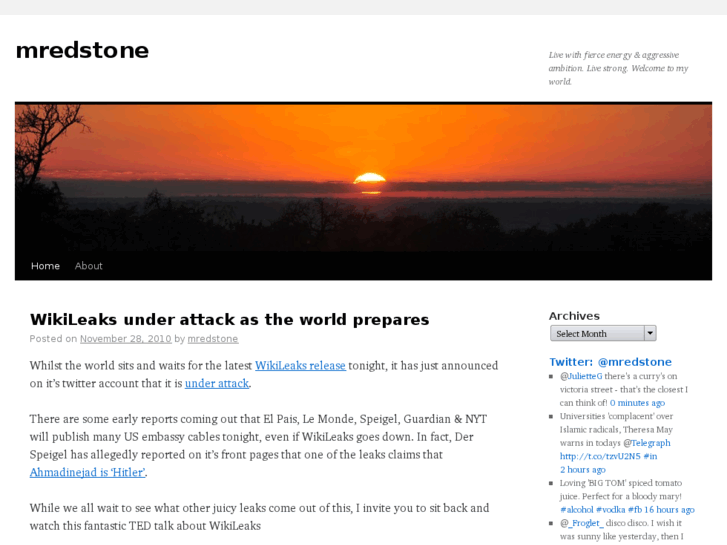Open the 0 minutes ago tweet link
727x545 pixels.
(638, 403)
